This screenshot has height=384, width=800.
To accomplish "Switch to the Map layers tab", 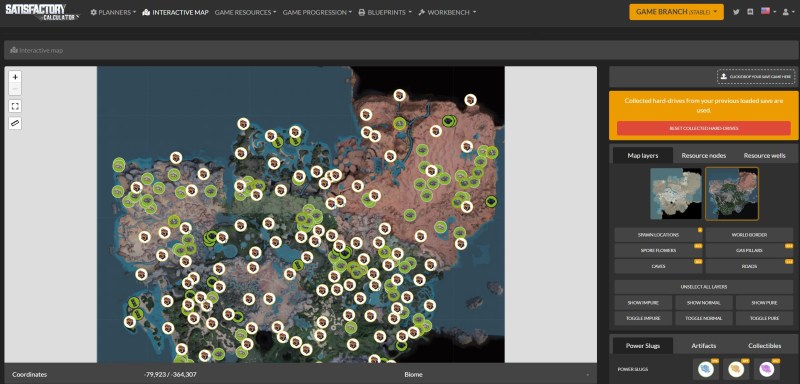I will [x=642, y=156].
